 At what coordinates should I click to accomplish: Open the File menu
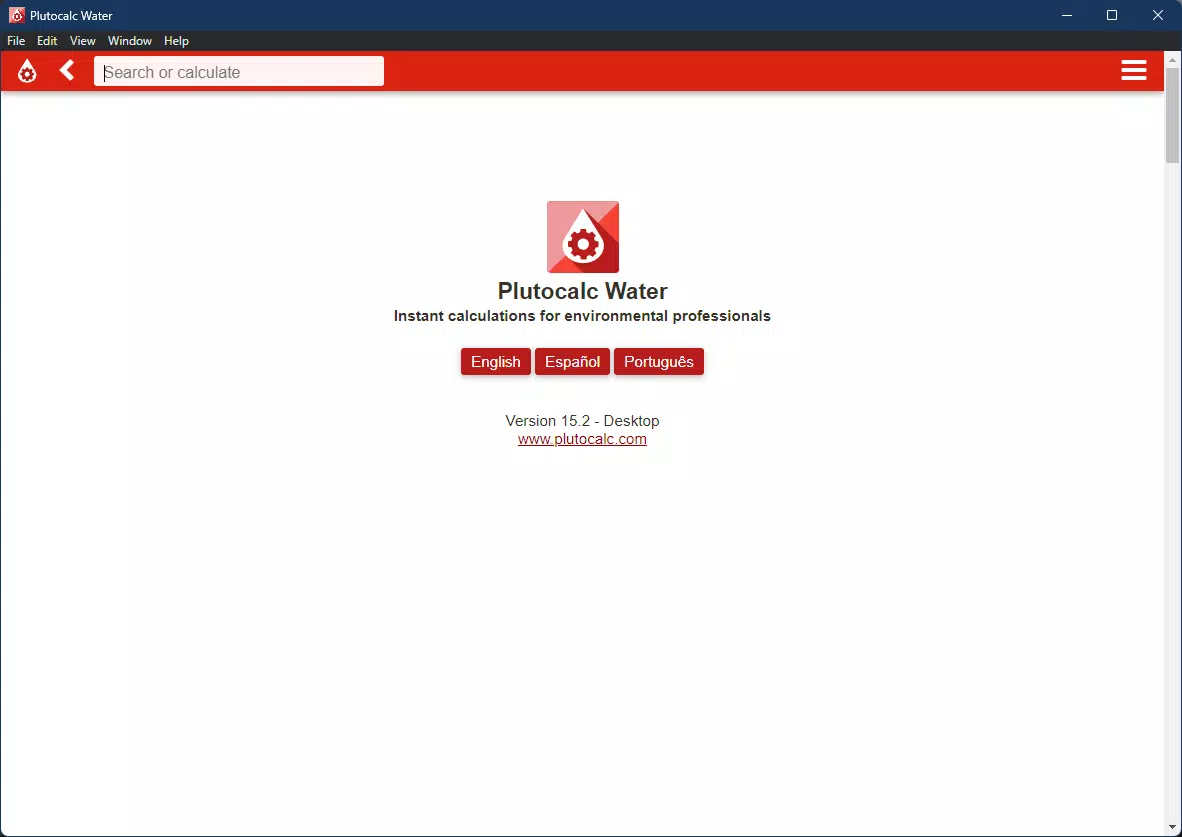tap(16, 41)
